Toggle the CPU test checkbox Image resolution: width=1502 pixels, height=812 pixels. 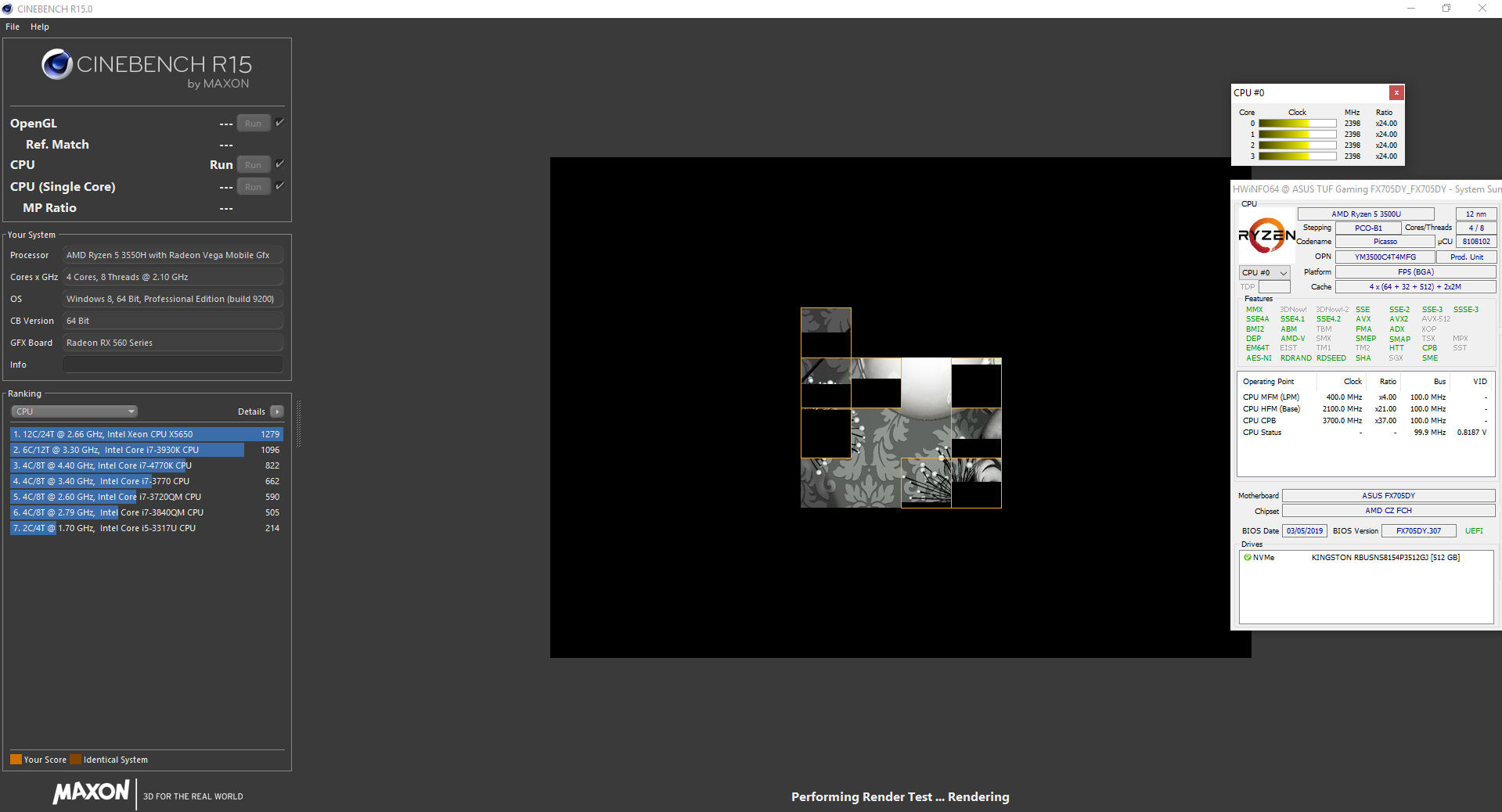click(279, 164)
